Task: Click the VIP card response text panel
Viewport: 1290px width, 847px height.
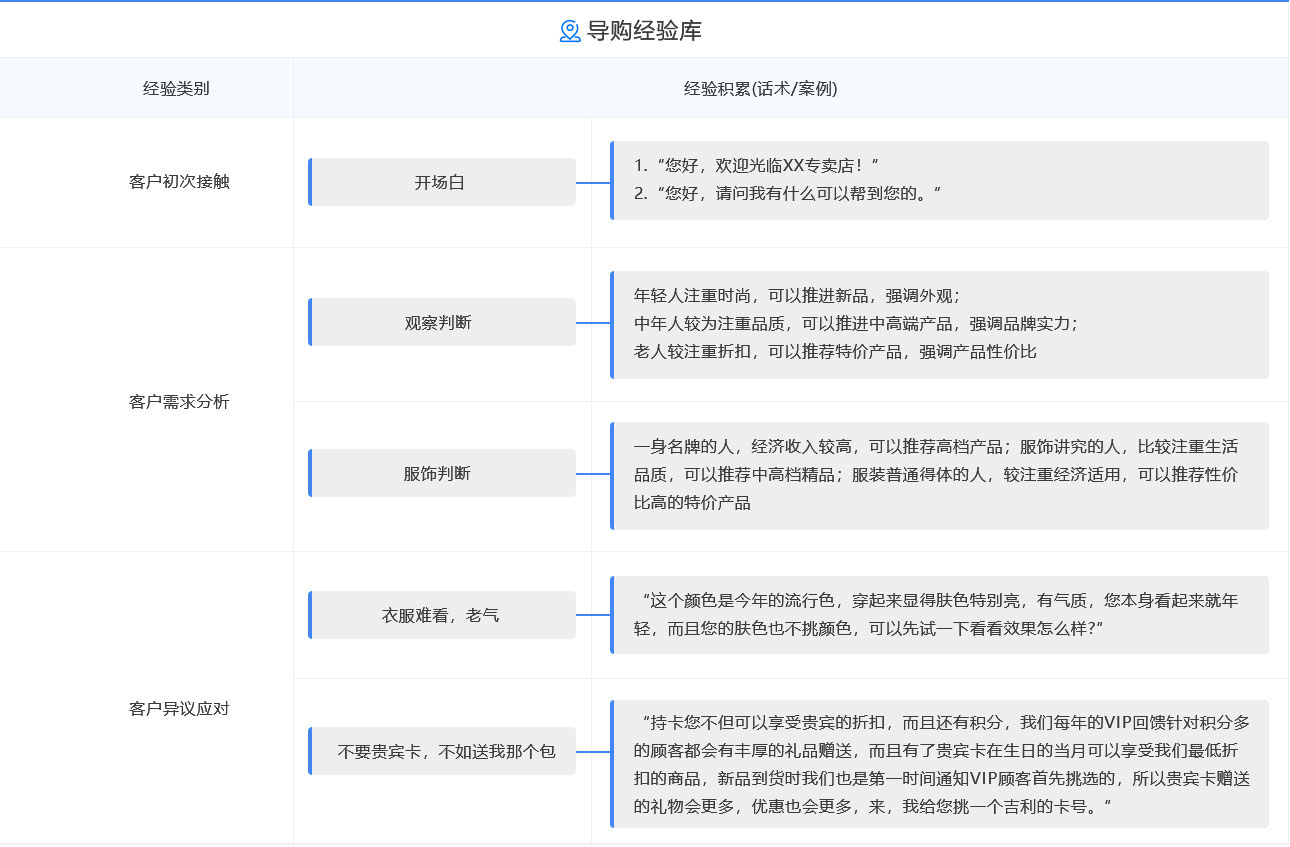Action: tap(940, 763)
